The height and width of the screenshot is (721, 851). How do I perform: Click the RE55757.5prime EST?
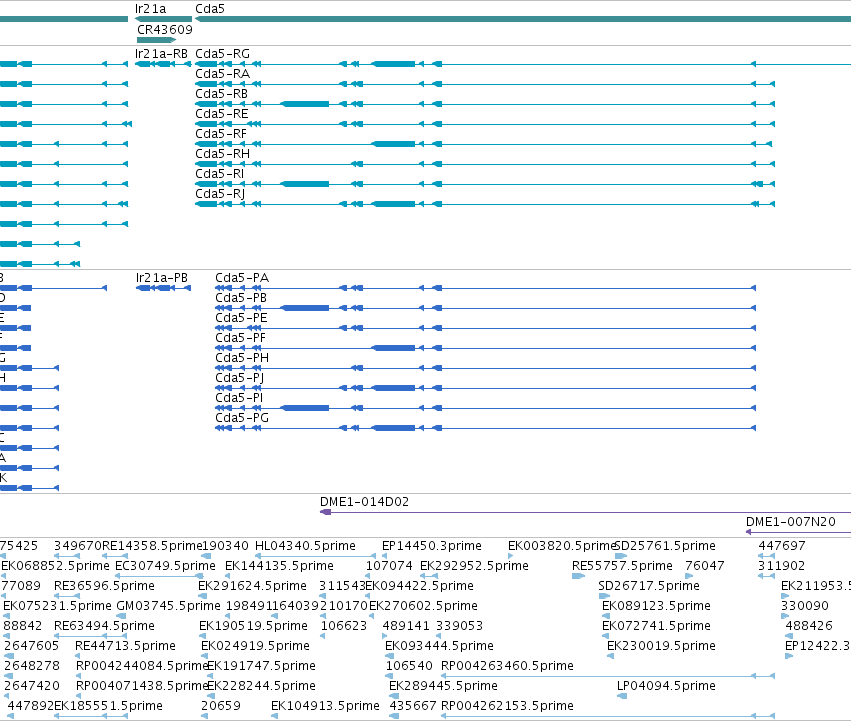point(579,576)
